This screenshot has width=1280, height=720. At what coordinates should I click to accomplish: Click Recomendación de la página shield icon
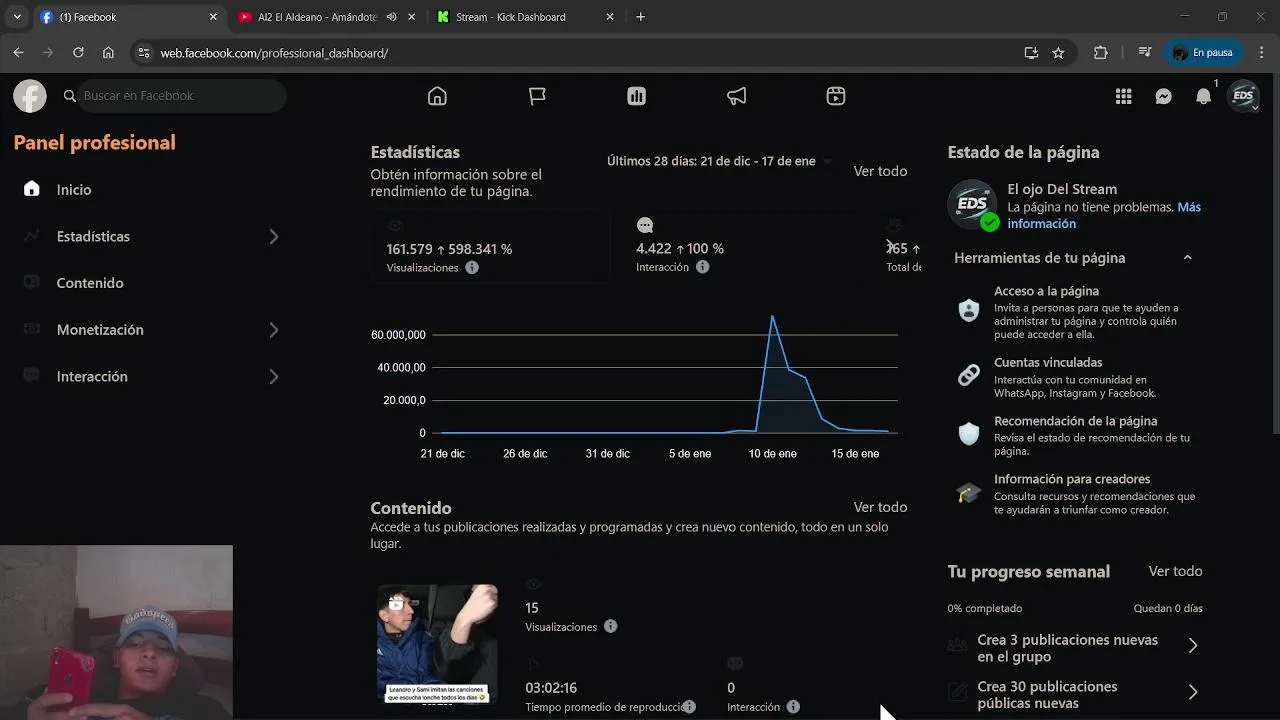pyautogui.click(x=969, y=434)
